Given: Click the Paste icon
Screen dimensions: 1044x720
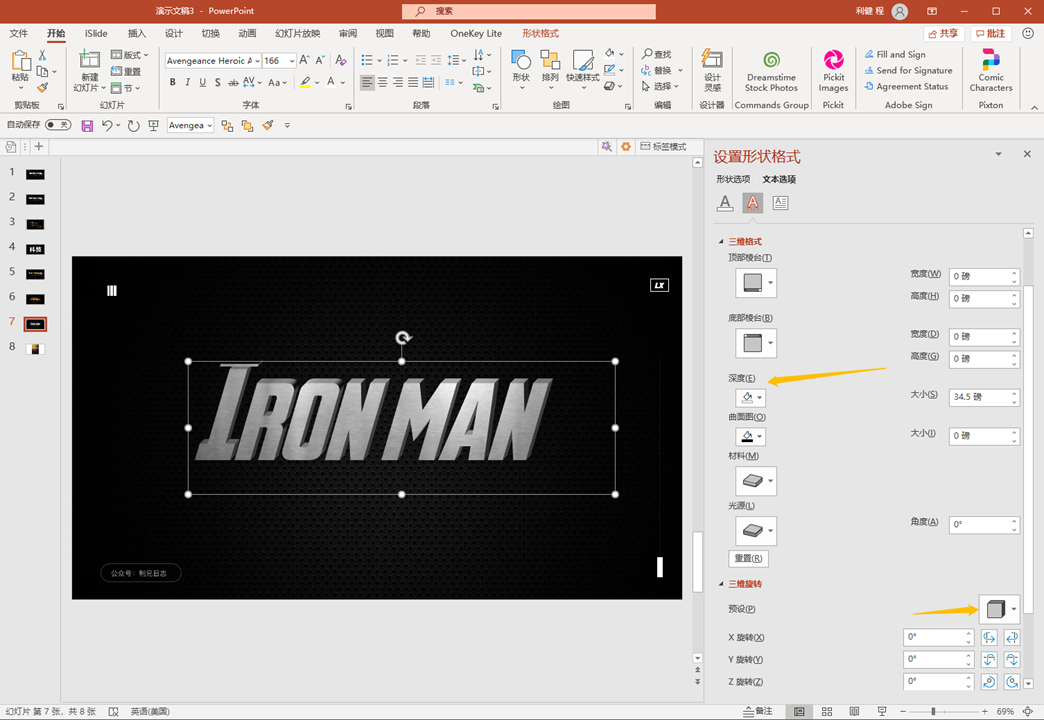Looking at the screenshot, I should (x=21, y=61).
